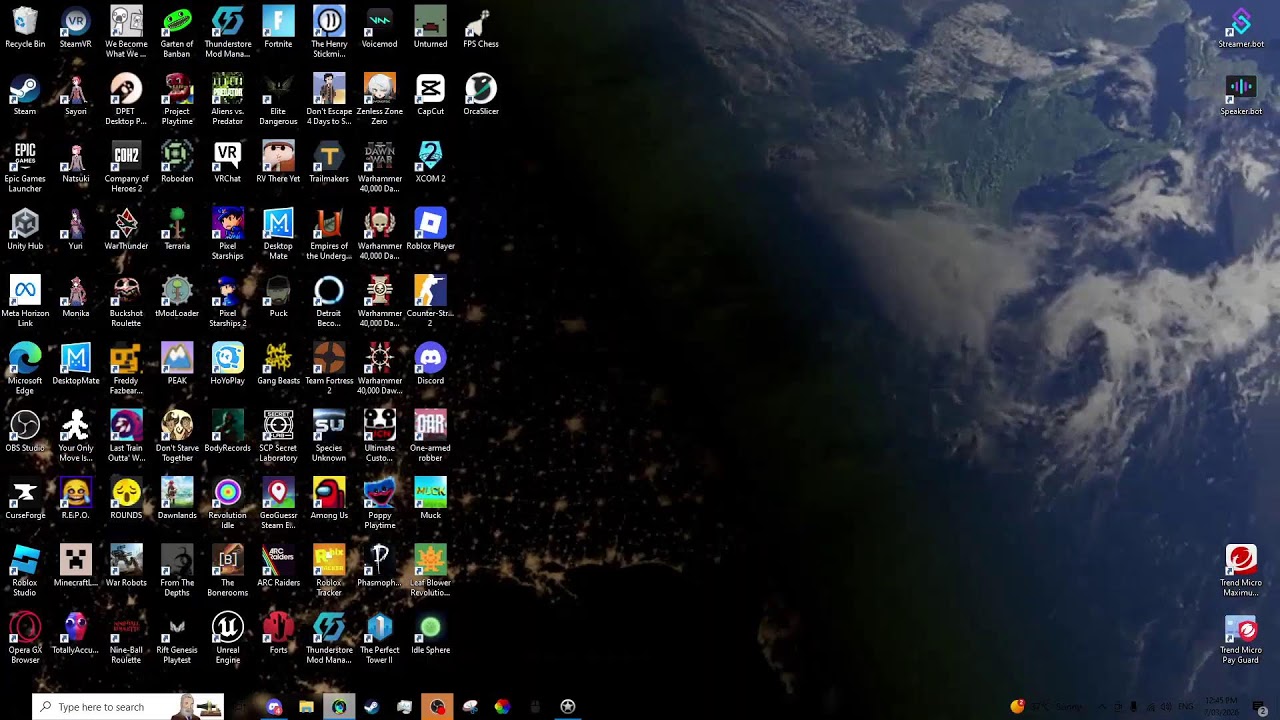
Task: Launch WarThunder
Action: click(x=126, y=229)
